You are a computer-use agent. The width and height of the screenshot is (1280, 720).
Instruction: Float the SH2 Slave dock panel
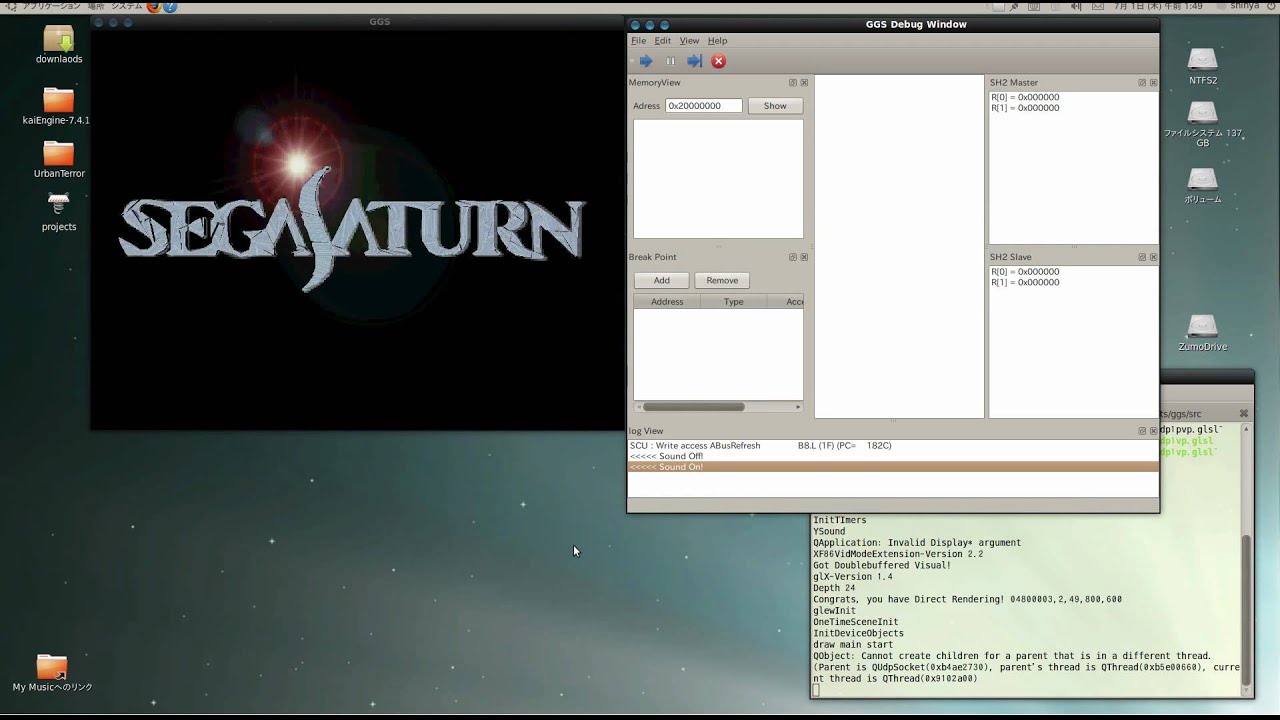pos(1142,257)
